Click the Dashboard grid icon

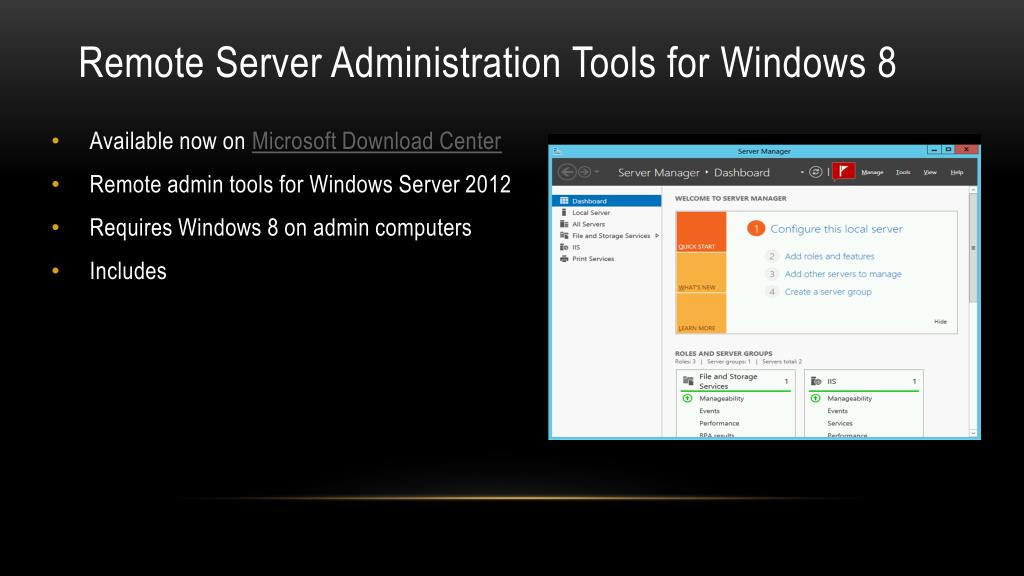(564, 200)
